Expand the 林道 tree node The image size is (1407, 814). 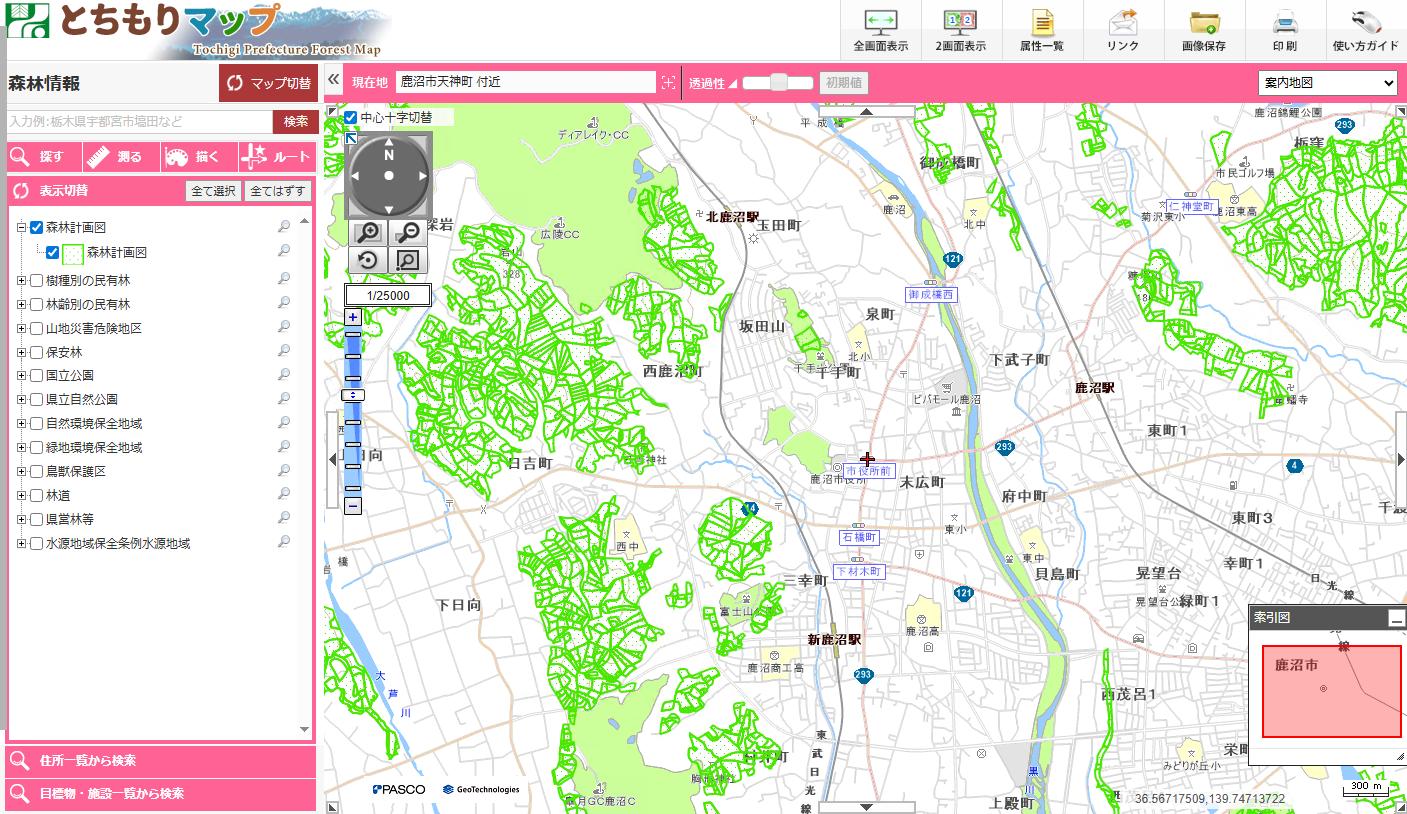click(x=21, y=495)
